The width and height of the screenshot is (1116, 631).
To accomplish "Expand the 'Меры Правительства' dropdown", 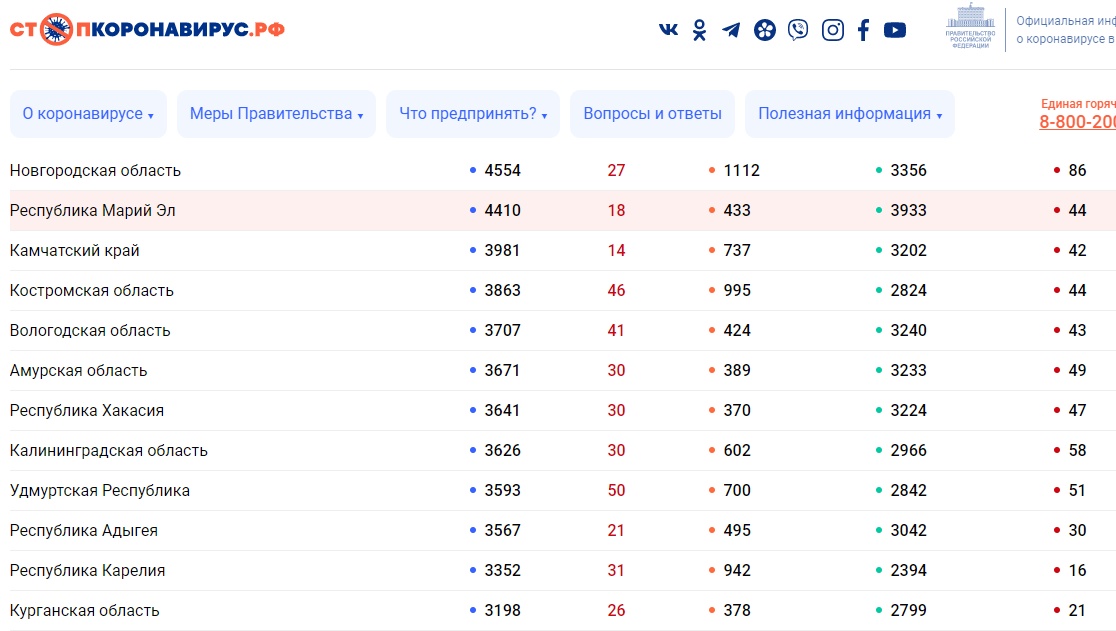I will click(x=276, y=114).
